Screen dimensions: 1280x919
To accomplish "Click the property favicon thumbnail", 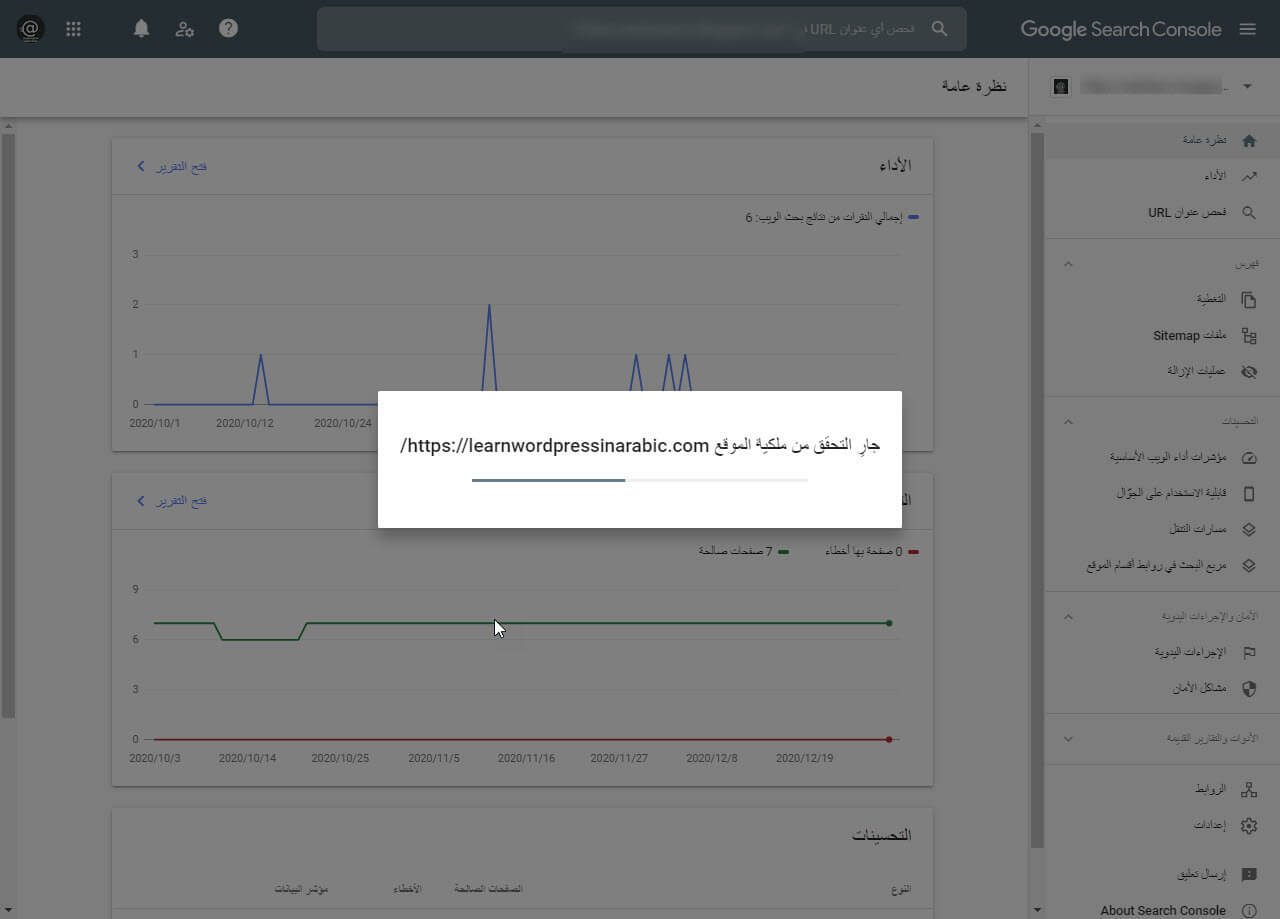I will (1061, 87).
